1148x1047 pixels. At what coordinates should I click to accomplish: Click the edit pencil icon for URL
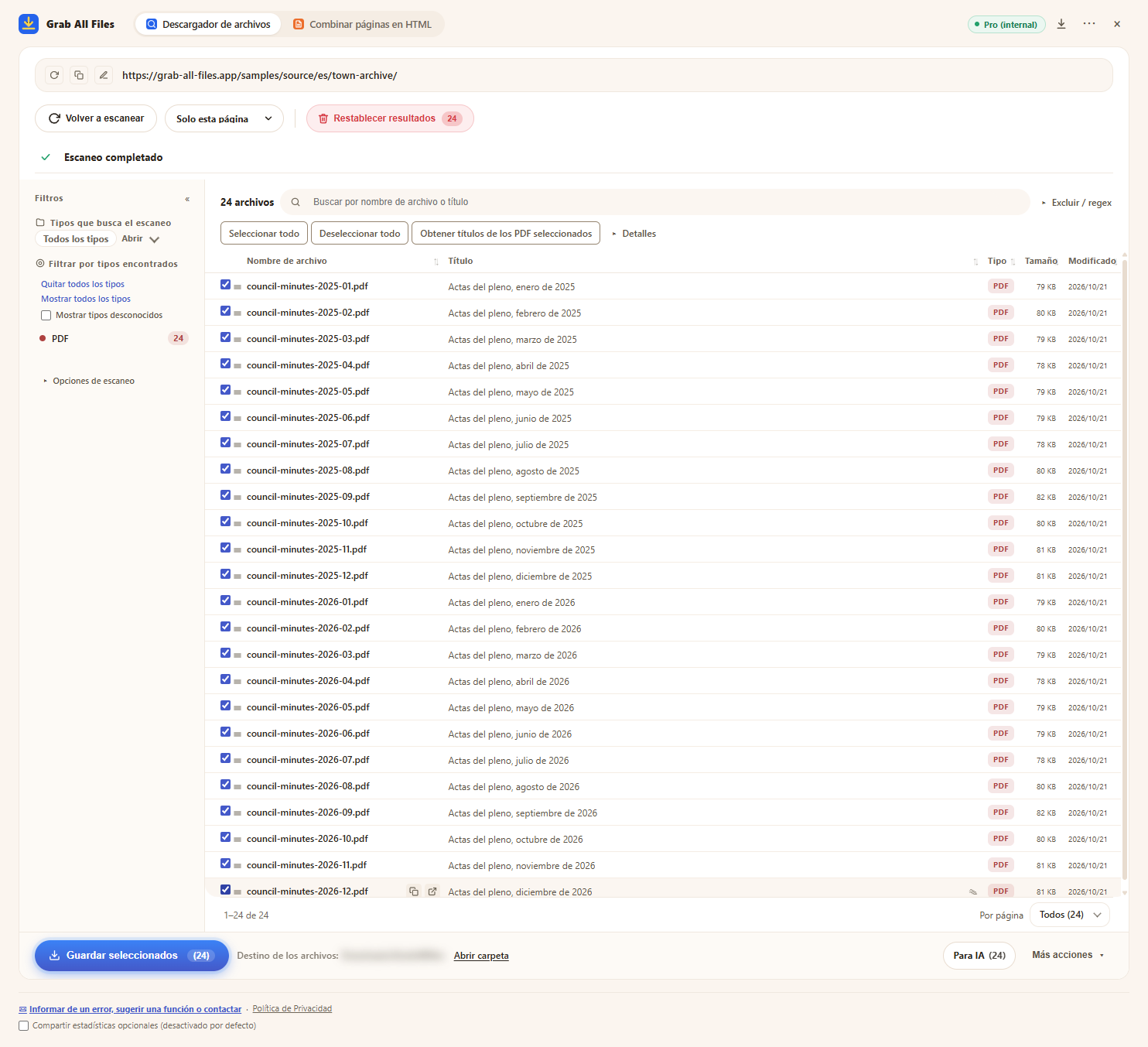(x=104, y=75)
